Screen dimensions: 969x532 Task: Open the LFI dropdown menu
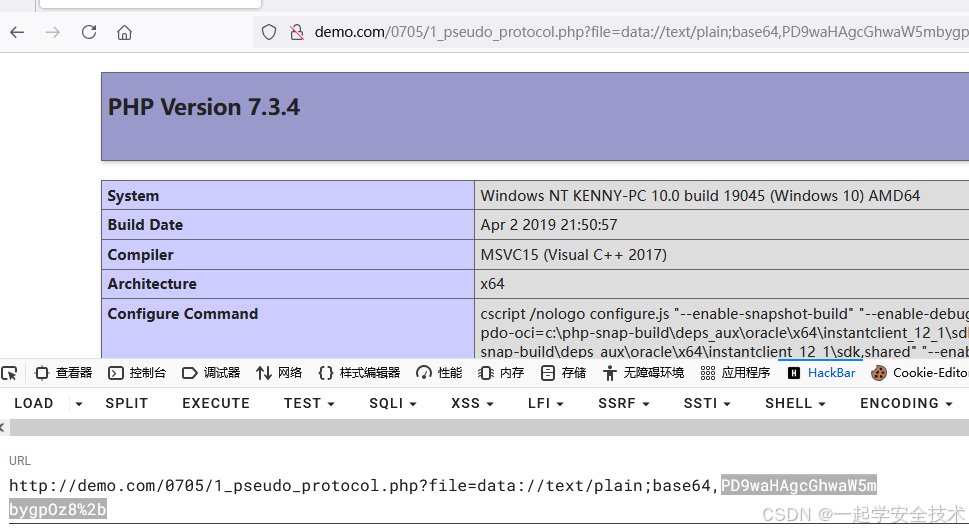pyautogui.click(x=546, y=403)
